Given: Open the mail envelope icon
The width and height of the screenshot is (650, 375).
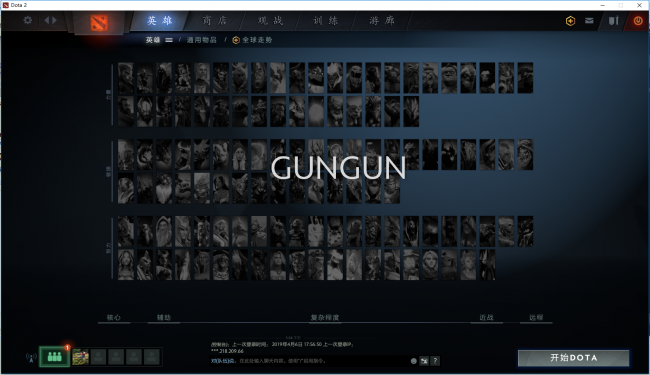Looking at the screenshot, I should tap(589, 21).
